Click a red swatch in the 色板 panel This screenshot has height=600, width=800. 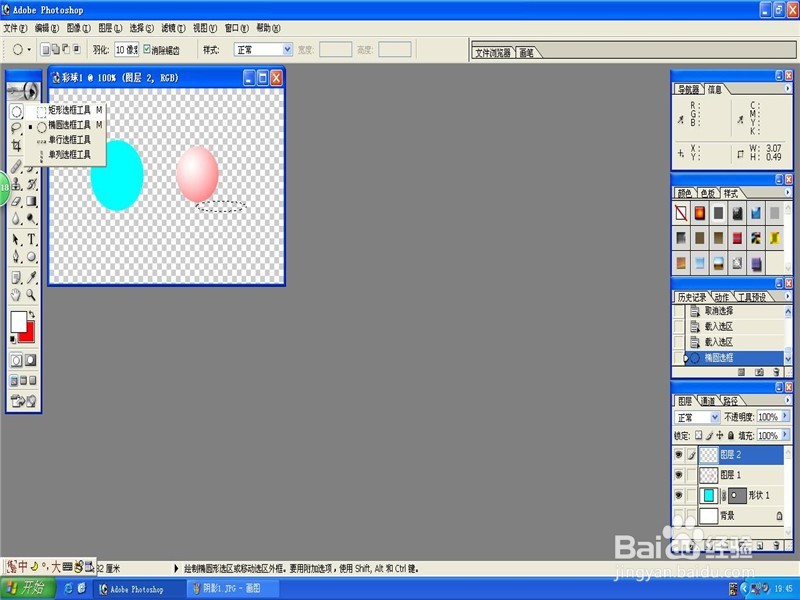click(700, 212)
